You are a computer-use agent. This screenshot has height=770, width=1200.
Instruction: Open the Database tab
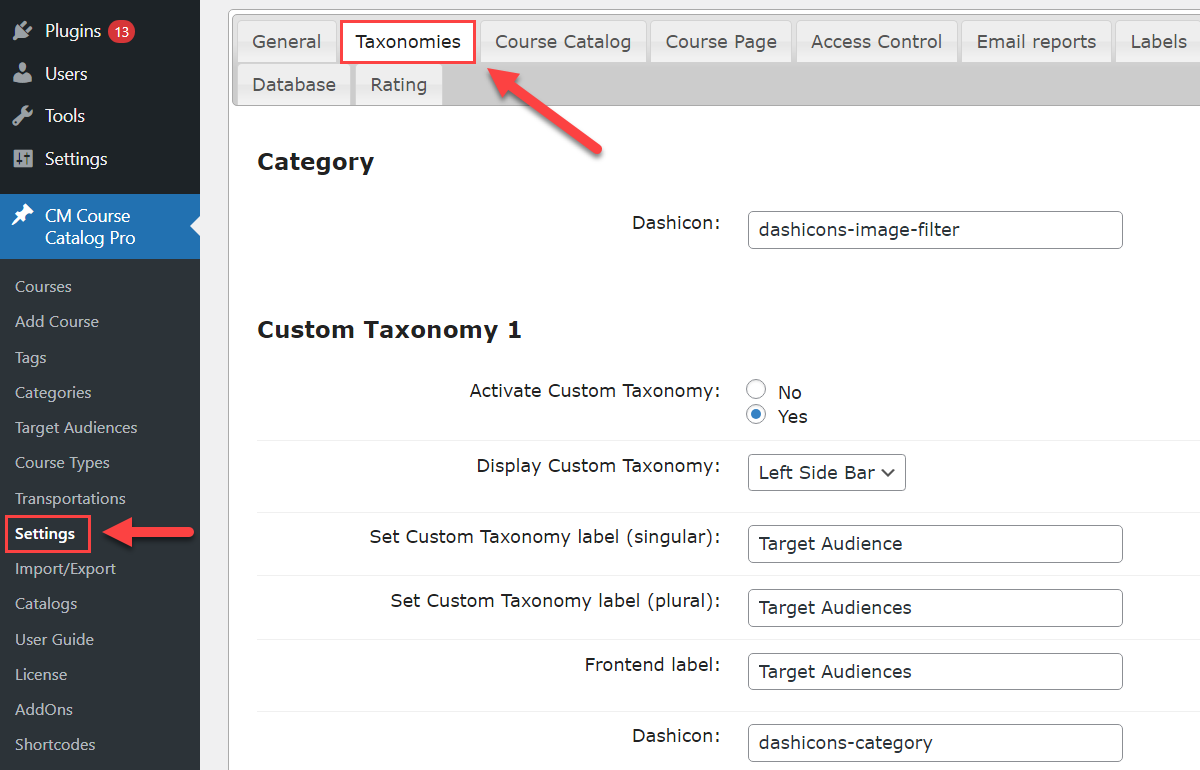[294, 85]
